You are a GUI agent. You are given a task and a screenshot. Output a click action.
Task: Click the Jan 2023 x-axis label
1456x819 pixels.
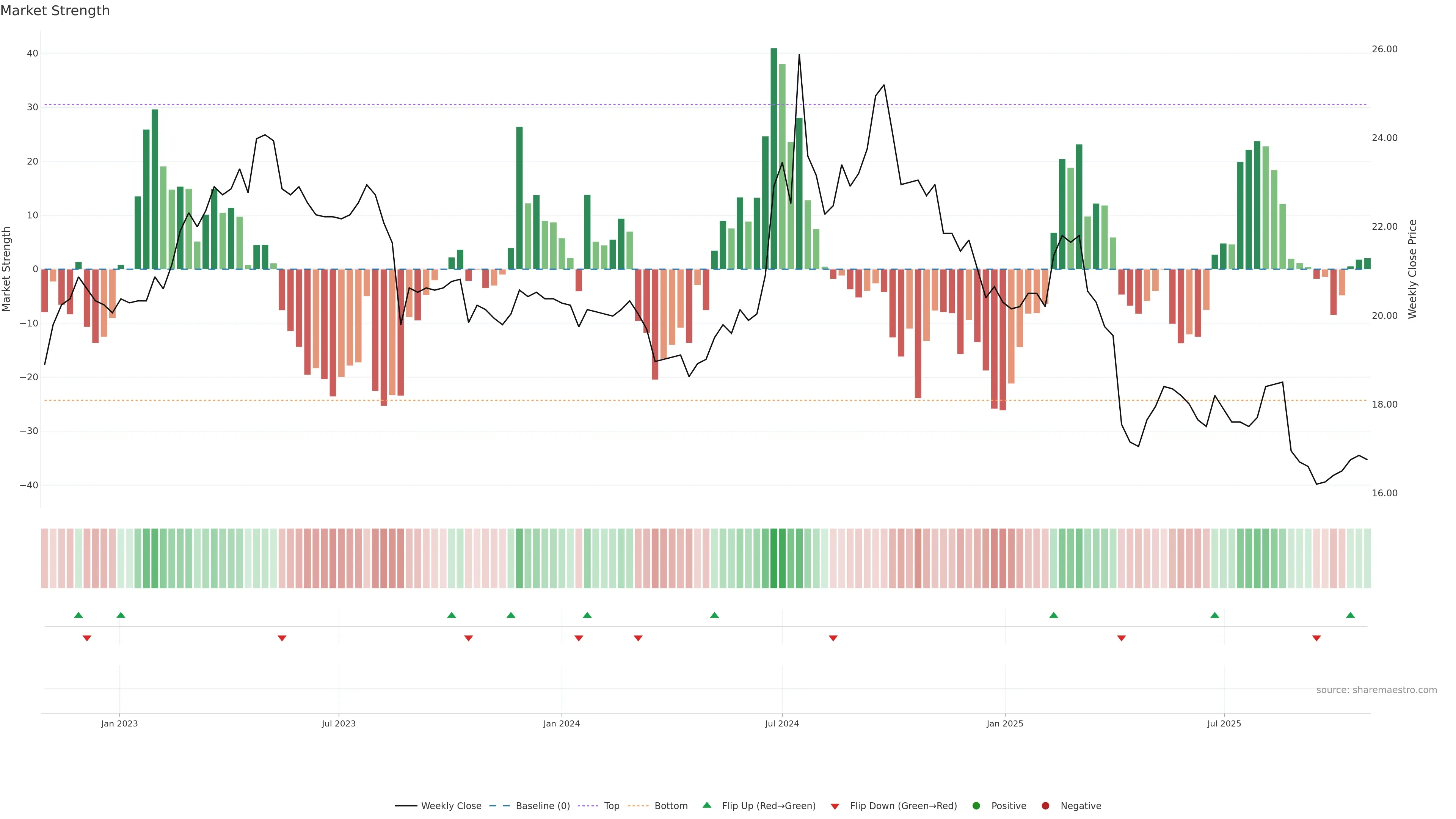coord(119,723)
